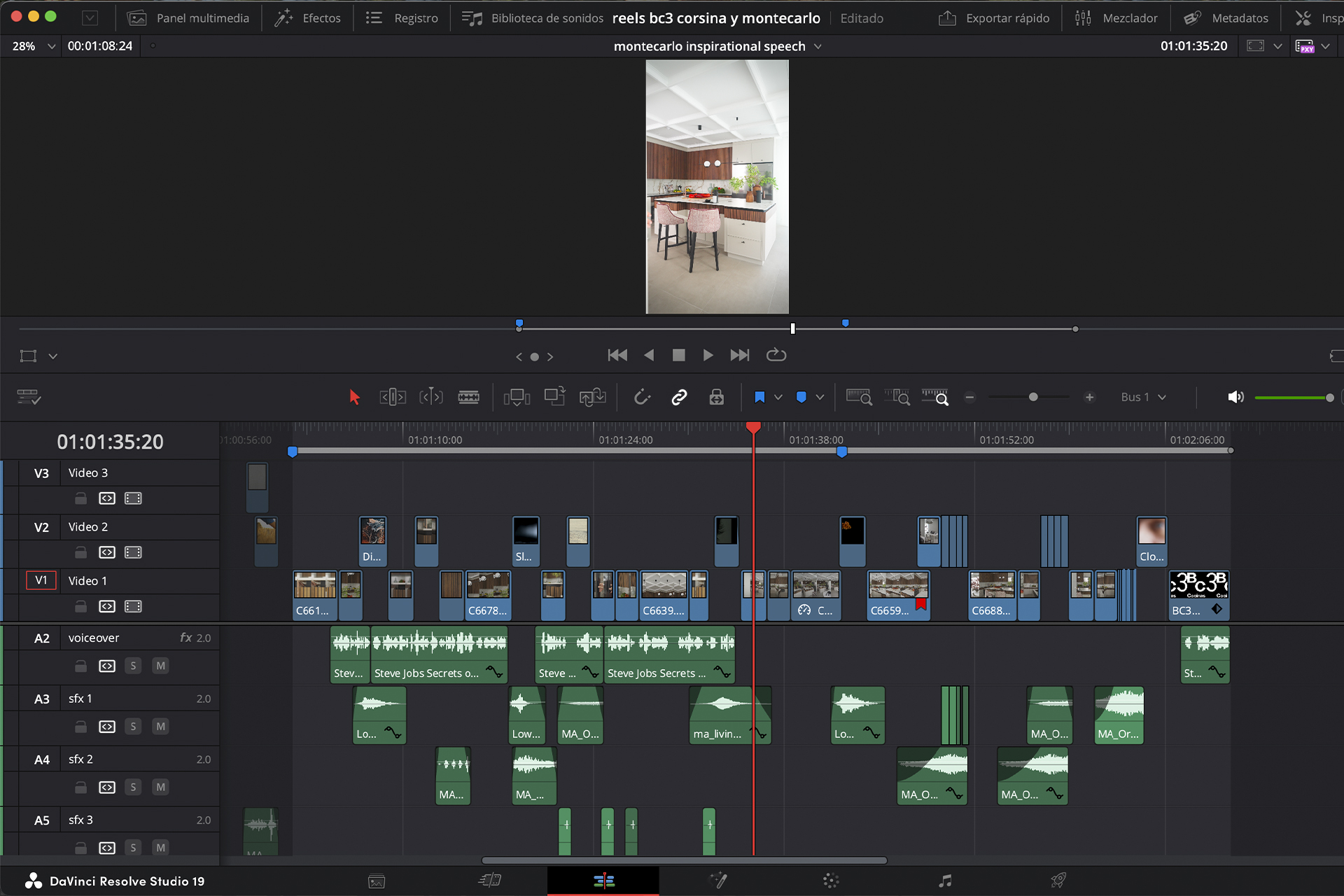Viewport: 1344px width, 896px height.
Task: Click the Exportar rápido button
Action: [x=994, y=18]
